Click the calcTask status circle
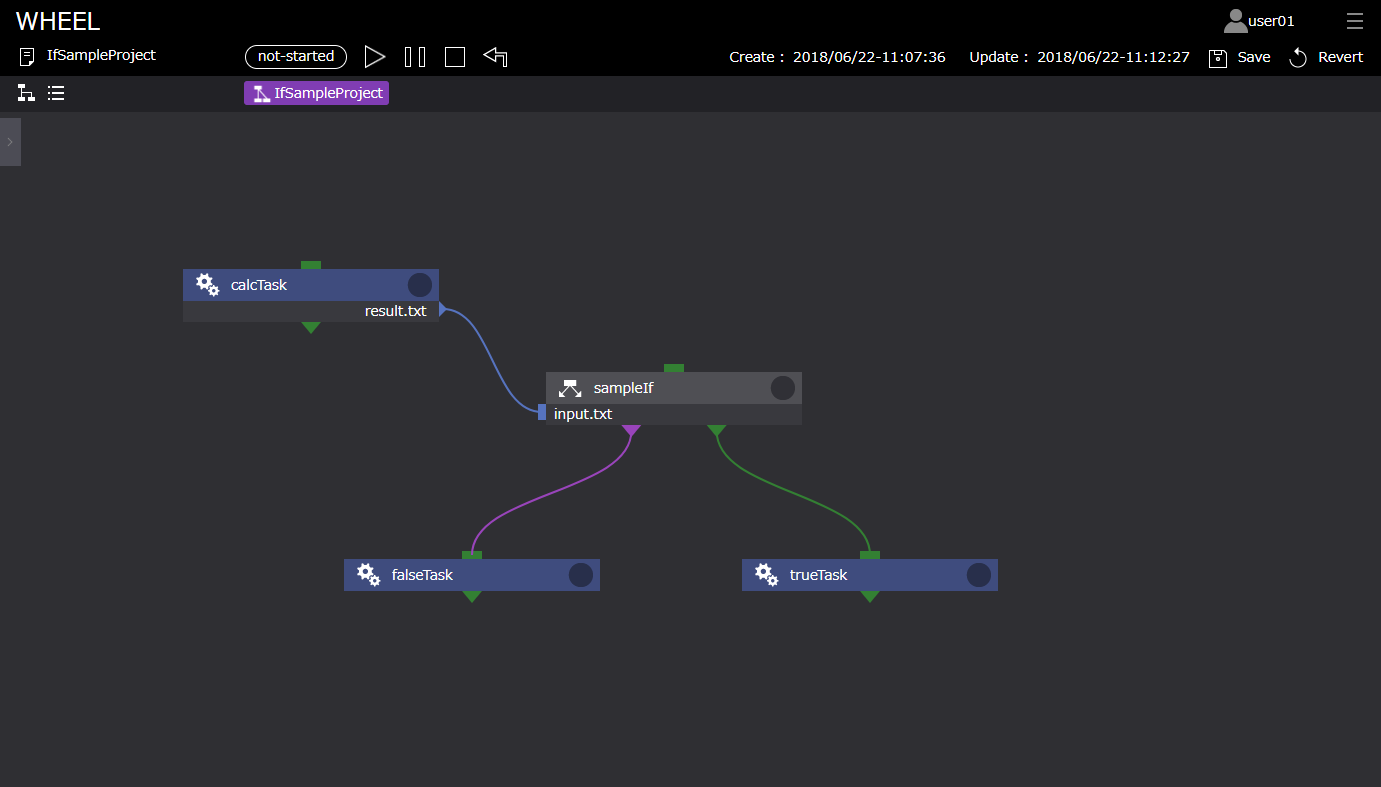This screenshot has height=787, width=1381. (420, 285)
